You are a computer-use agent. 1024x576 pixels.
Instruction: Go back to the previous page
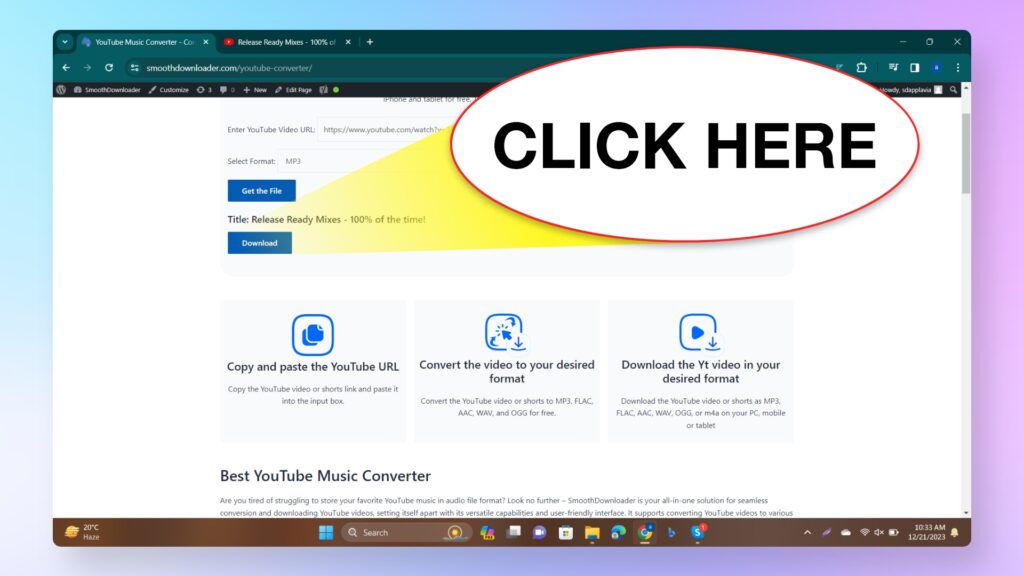point(66,68)
